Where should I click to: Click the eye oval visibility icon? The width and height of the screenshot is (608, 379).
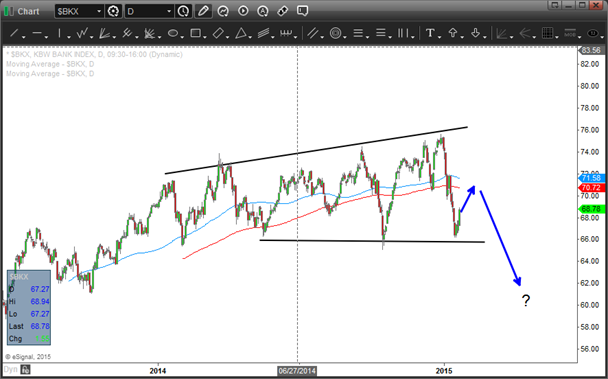tap(593, 33)
